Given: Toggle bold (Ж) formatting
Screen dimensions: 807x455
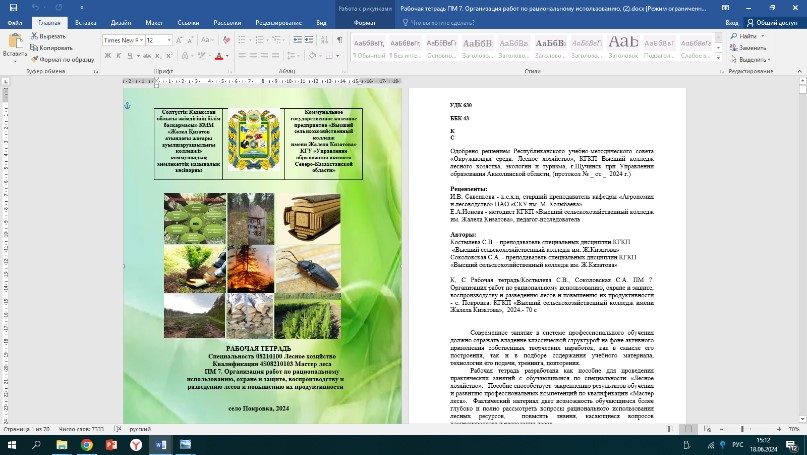Looking at the screenshot, I should 108,58.
